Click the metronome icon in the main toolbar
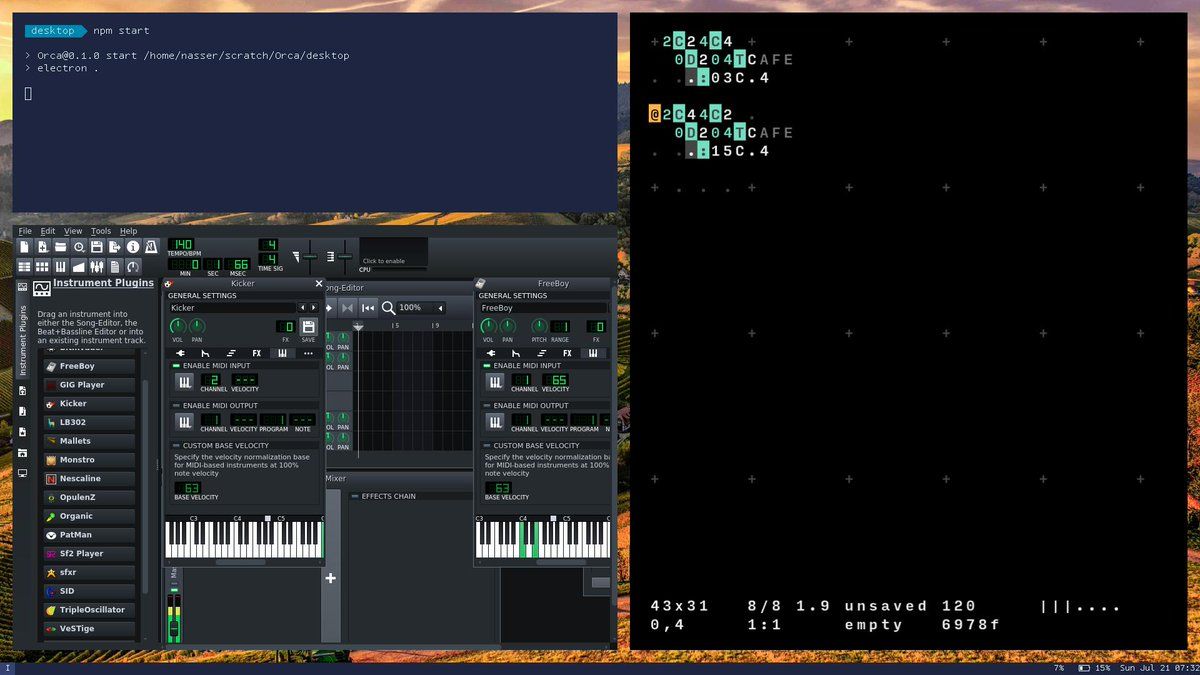Screen dimensions: 1200x675 pos(151,247)
